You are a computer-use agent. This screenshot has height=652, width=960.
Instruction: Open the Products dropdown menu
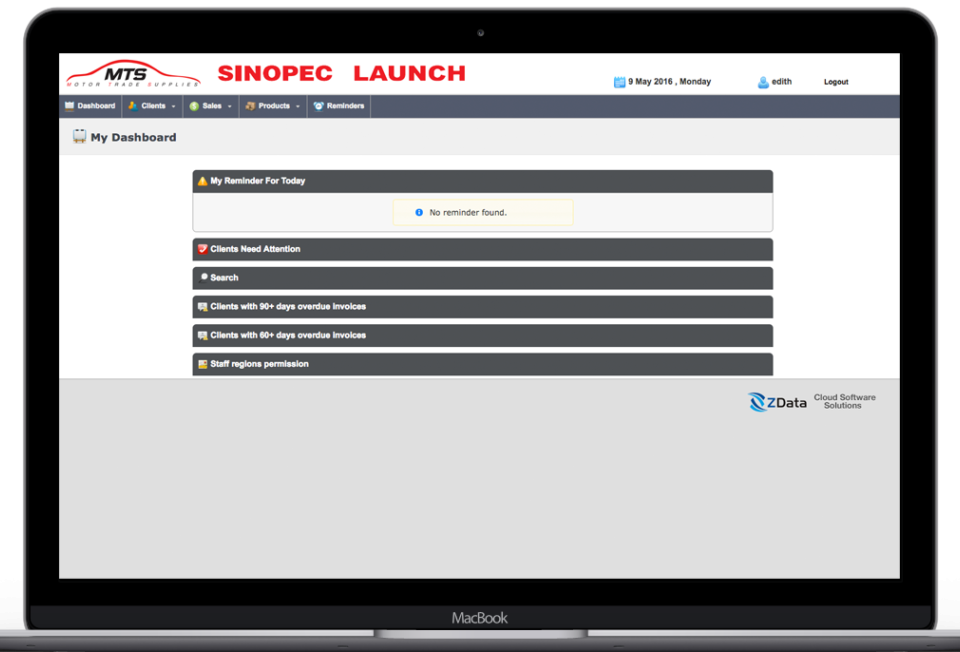click(273, 106)
